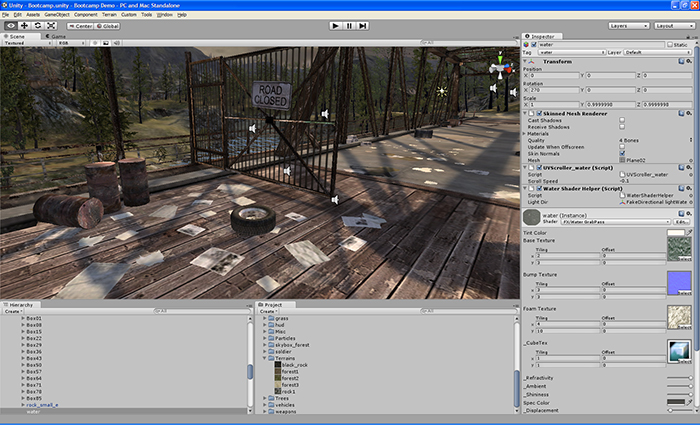This screenshot has height=425, width=700.
Task: Open the Textured draw mode dropdown
Action: pyautogui.click(x=27, y=43)
